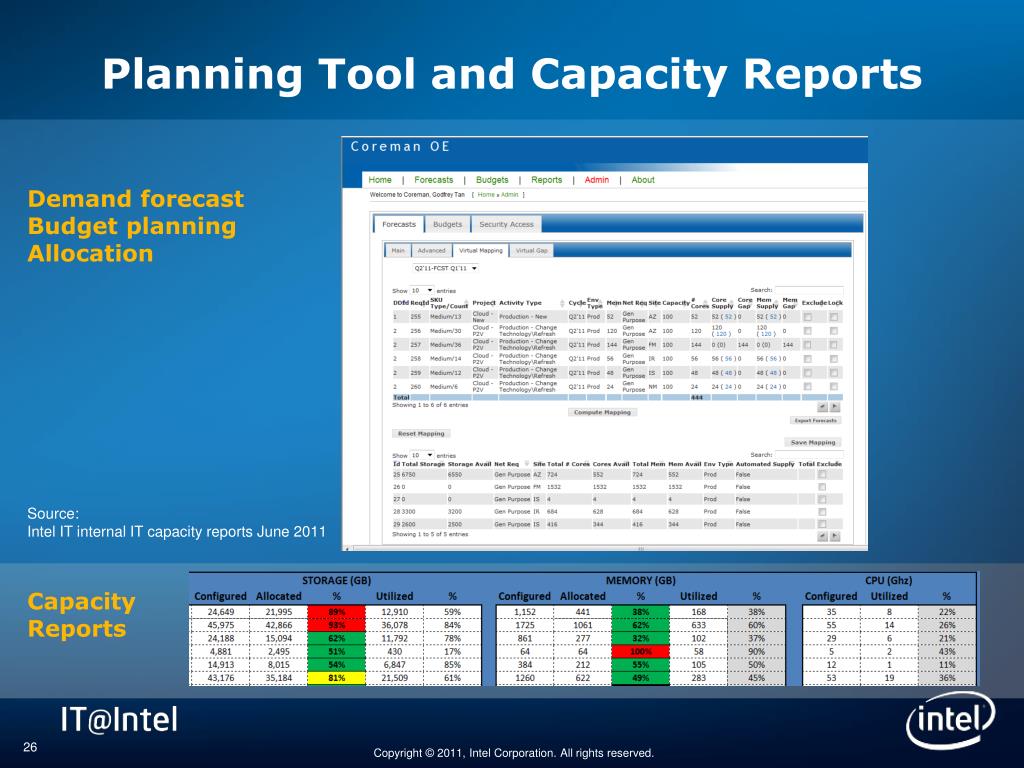Check Exclude for Id 25 supply row
This screenshot has width=1024, height=768.
(822, 475)
